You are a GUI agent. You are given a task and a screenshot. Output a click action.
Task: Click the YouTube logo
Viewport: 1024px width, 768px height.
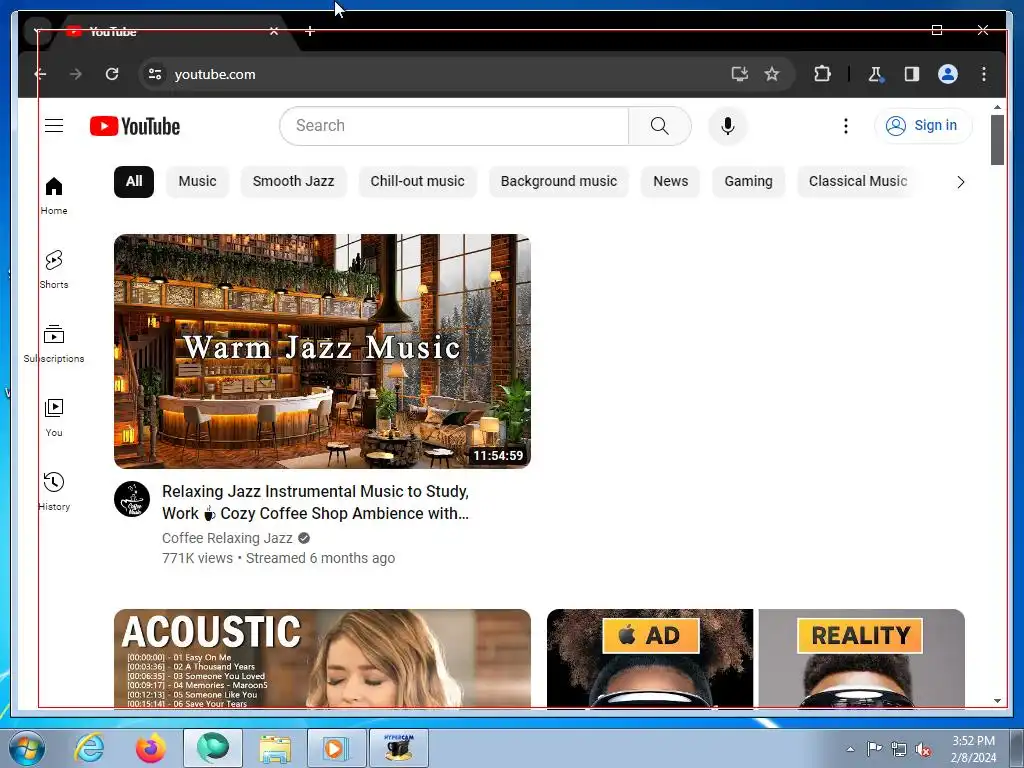tap(135, 126)
